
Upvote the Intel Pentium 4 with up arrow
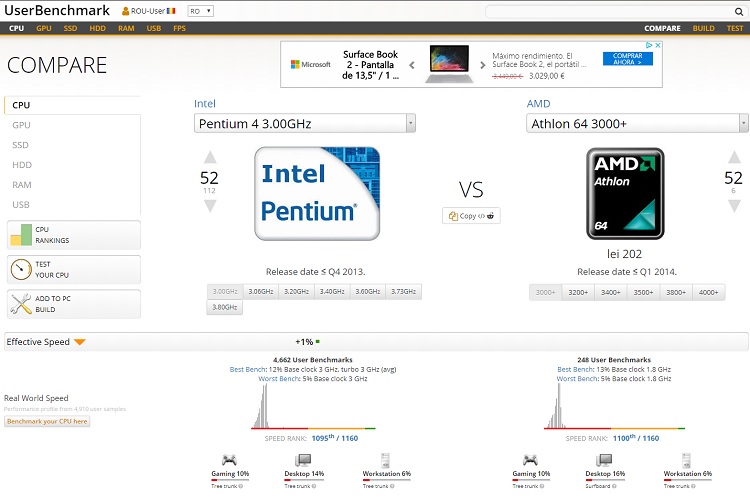click(x=209, y=157)
